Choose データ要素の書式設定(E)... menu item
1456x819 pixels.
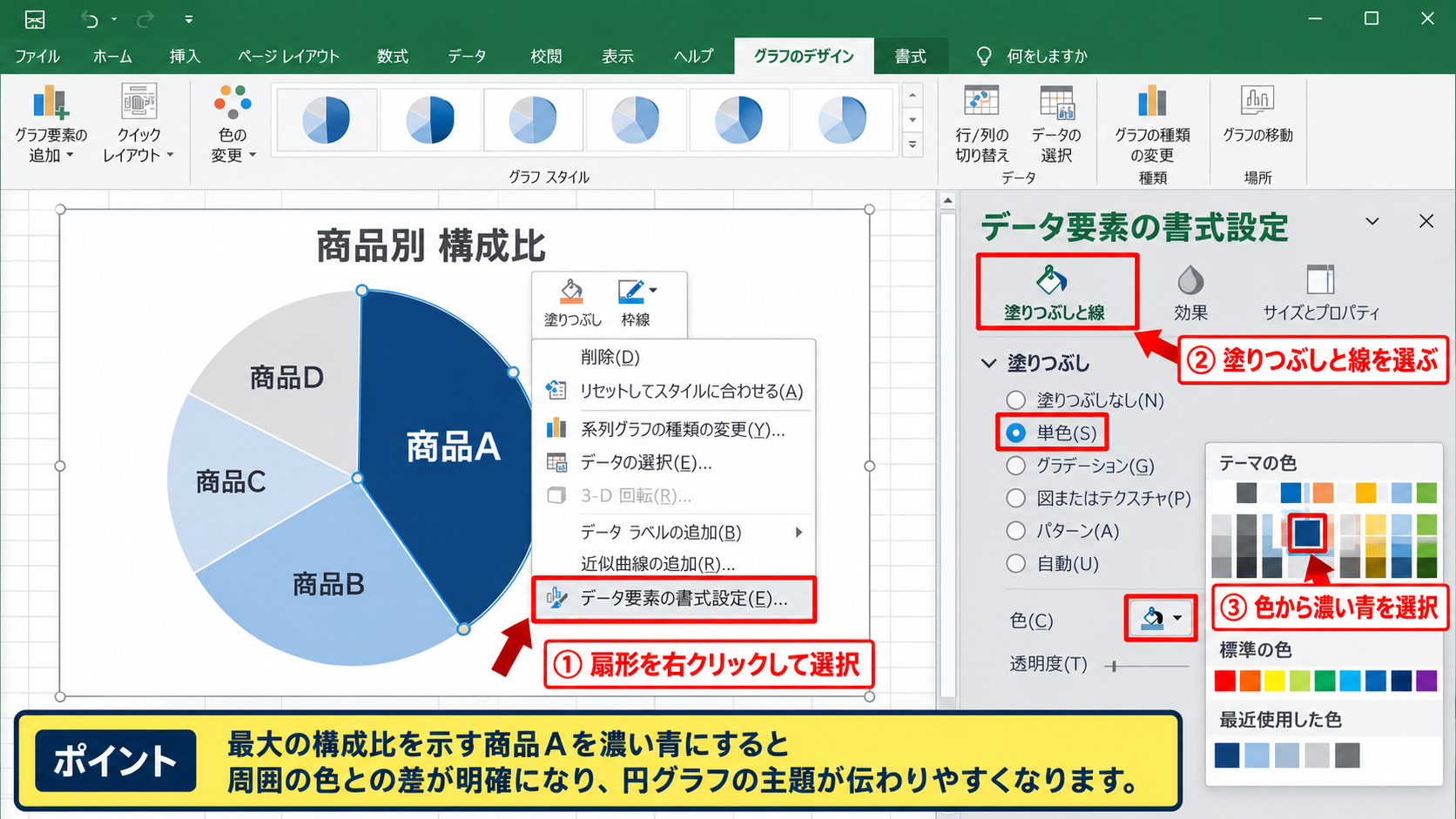coord(674,599)
